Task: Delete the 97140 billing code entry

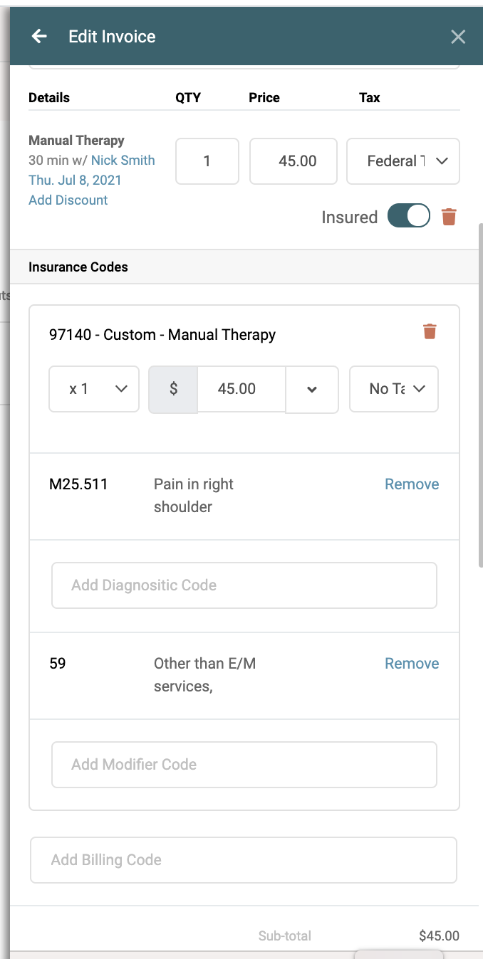Action: pos(430,332)
